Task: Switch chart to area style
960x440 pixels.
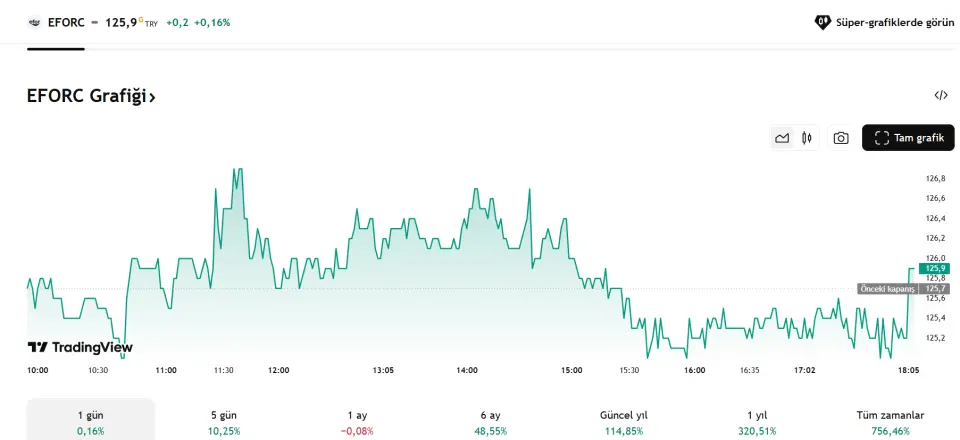Action: (x=782, y=138)
